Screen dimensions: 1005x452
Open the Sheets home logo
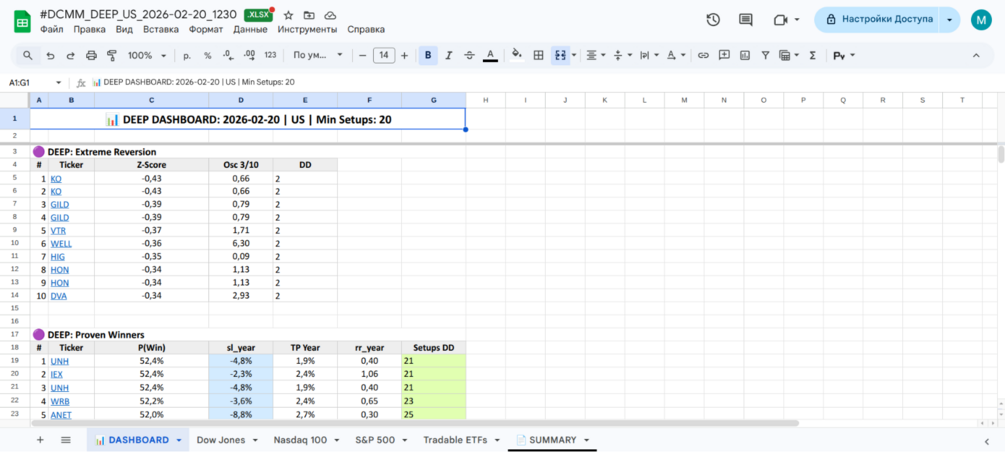[22, 21]
